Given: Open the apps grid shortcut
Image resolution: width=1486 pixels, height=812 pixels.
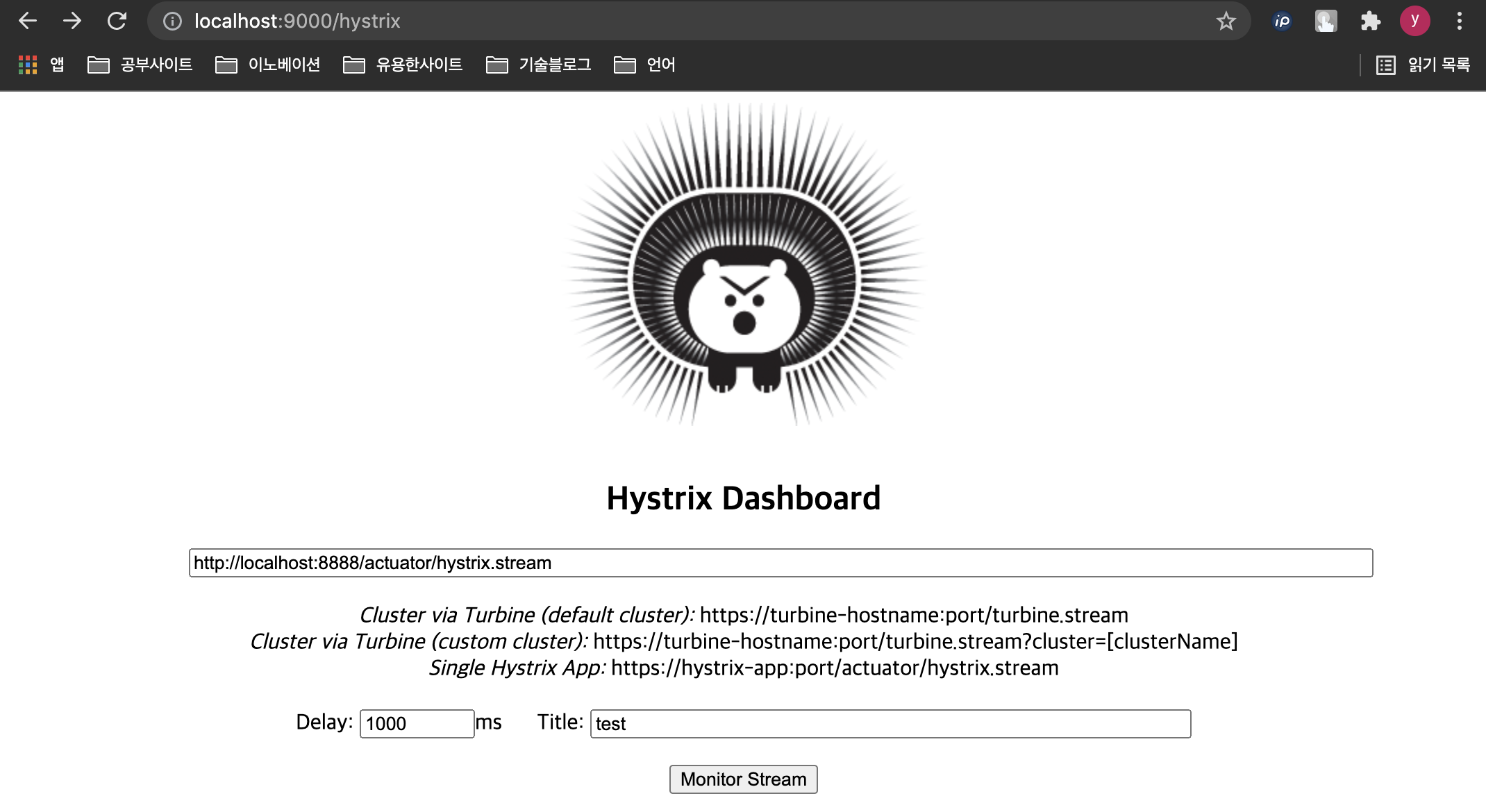Looking at the screenshot, I should (x=28, y=65).
